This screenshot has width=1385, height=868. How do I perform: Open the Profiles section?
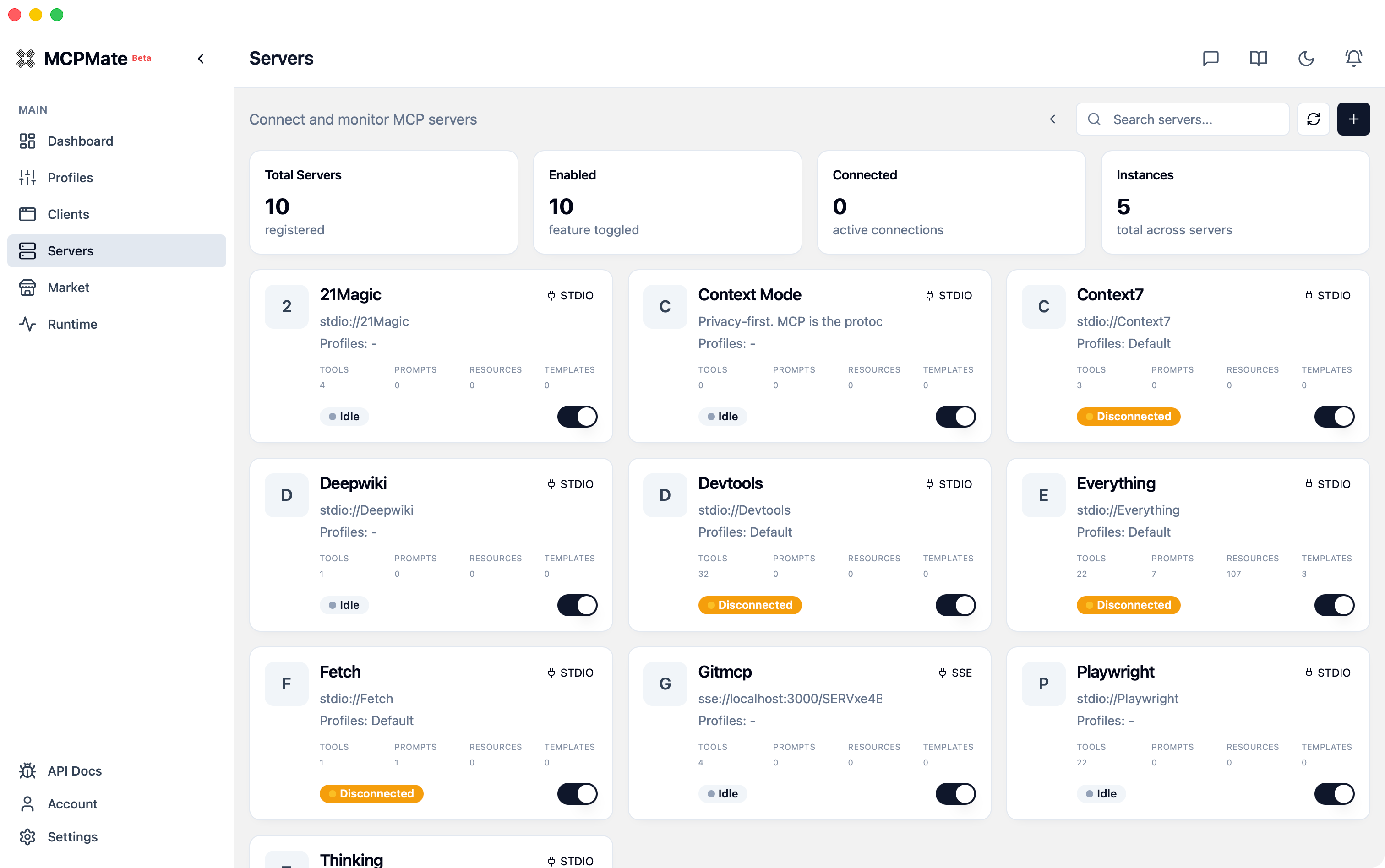(70, 177)
